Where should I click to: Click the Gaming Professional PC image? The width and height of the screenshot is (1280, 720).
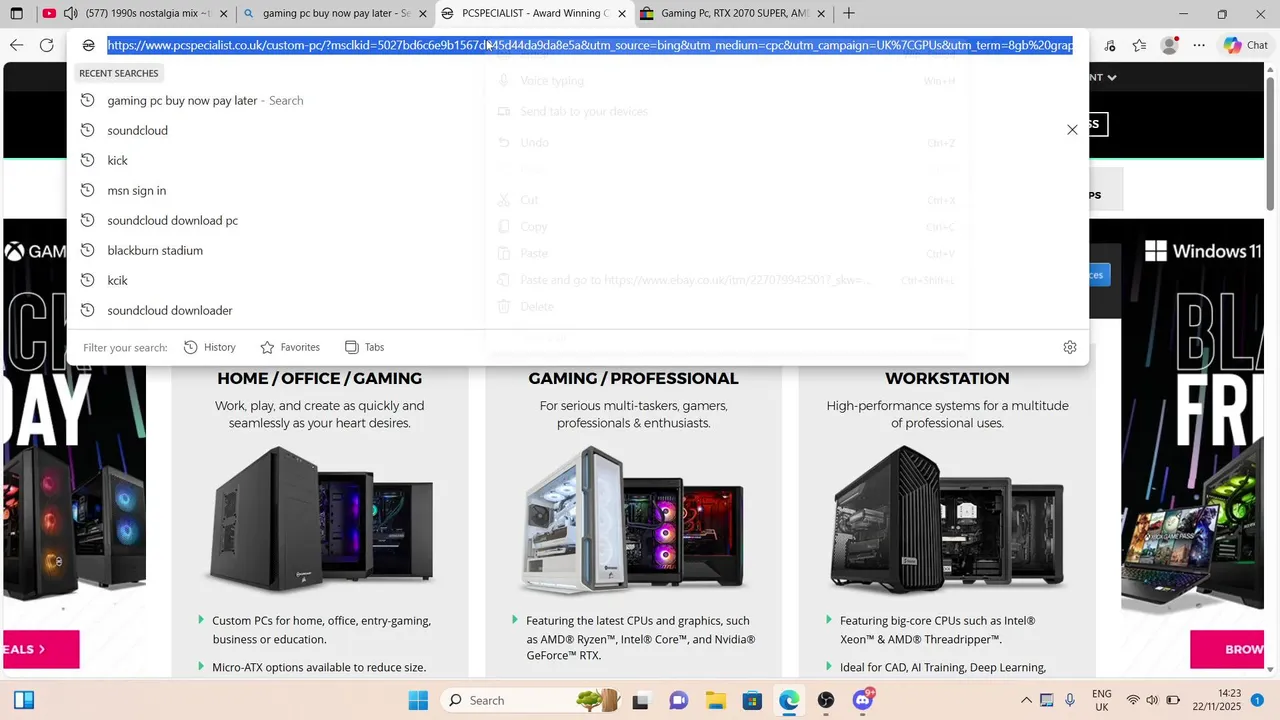pyautogui.click(x=633, y=520)
